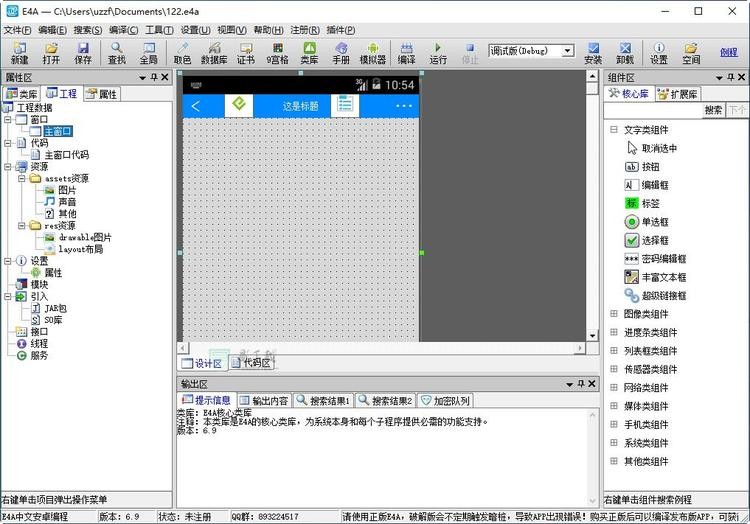Pin the 属性区 panel
The height and width of the screenshot is (524, 750).
pyautogui.click(x=154, y=77)
